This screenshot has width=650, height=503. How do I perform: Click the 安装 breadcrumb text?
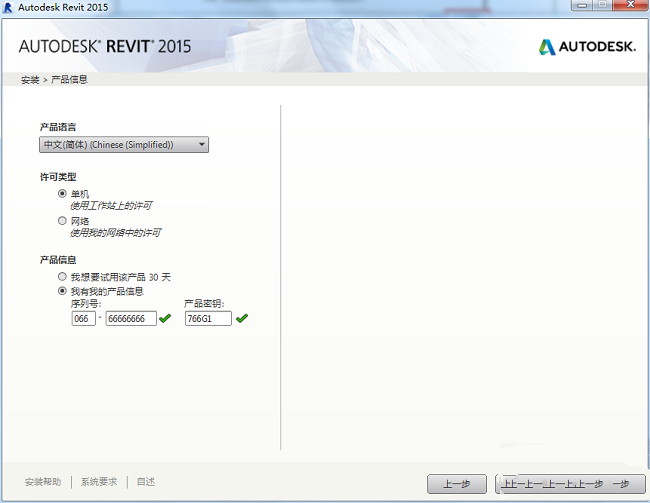pyautogui.click(x=30, y=80)
